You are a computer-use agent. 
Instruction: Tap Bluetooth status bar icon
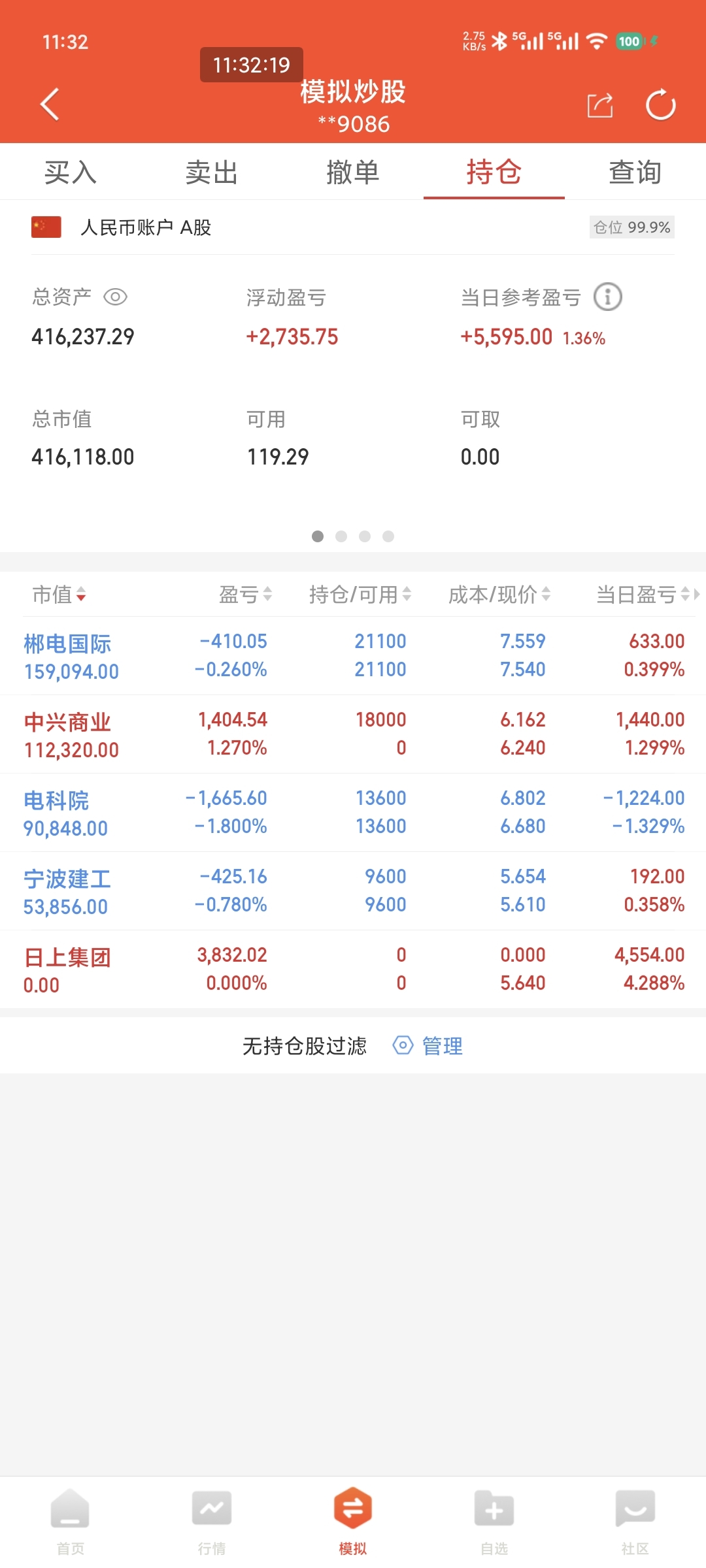coord(499,41)
